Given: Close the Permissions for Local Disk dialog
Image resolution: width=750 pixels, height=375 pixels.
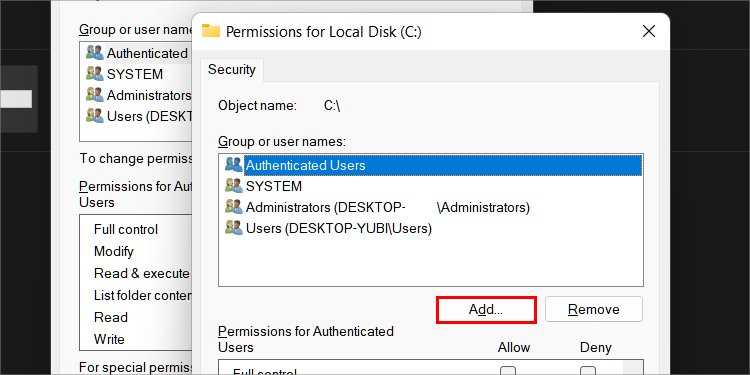Looking at the screenshot, I should tap(649, 32).
